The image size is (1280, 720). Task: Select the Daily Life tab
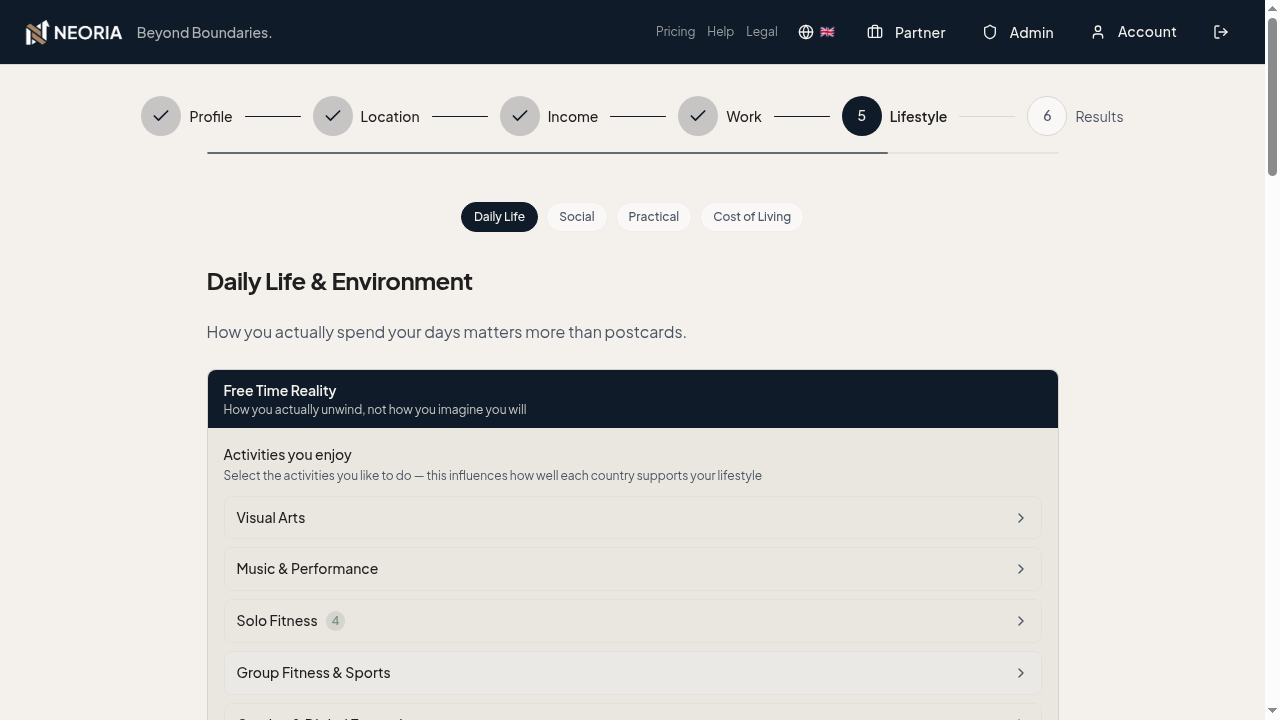click(x=499, y=217)
